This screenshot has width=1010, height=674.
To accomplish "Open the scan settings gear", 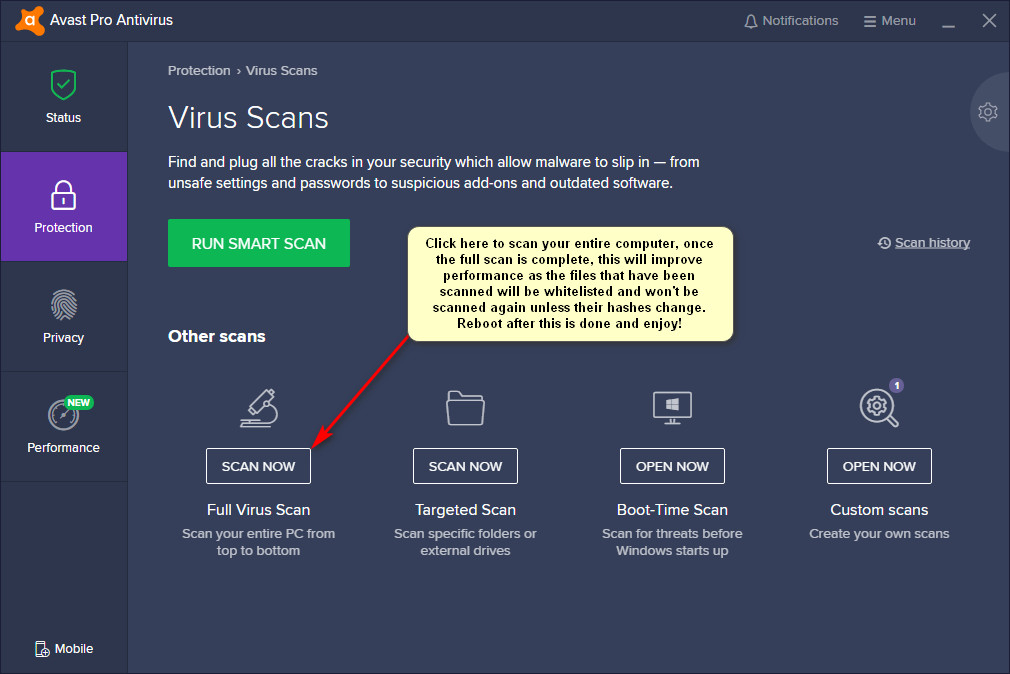I will tap(987, 112).
